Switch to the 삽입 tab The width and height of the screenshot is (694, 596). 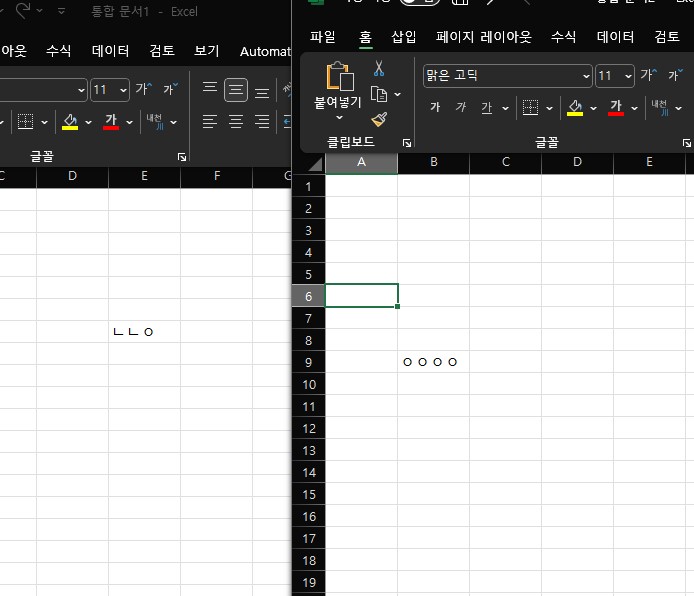(x=404, y=37)
